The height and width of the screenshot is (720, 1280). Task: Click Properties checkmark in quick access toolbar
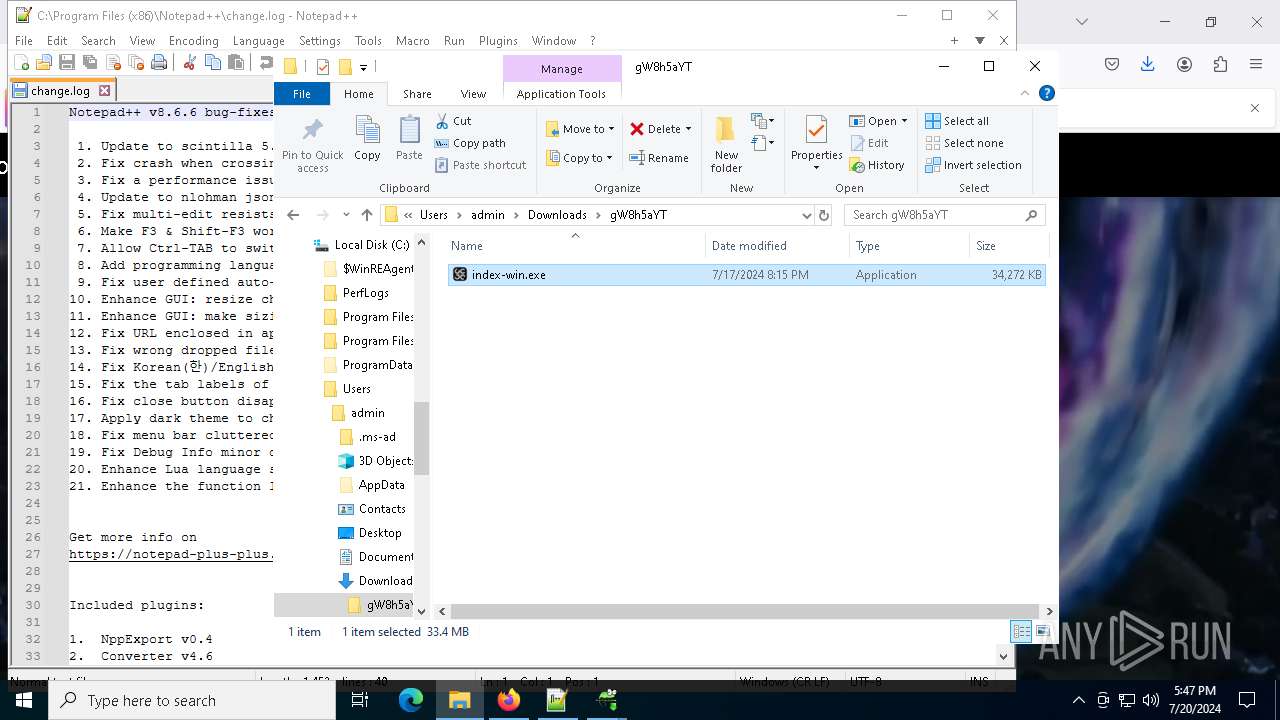coord(322,67)
